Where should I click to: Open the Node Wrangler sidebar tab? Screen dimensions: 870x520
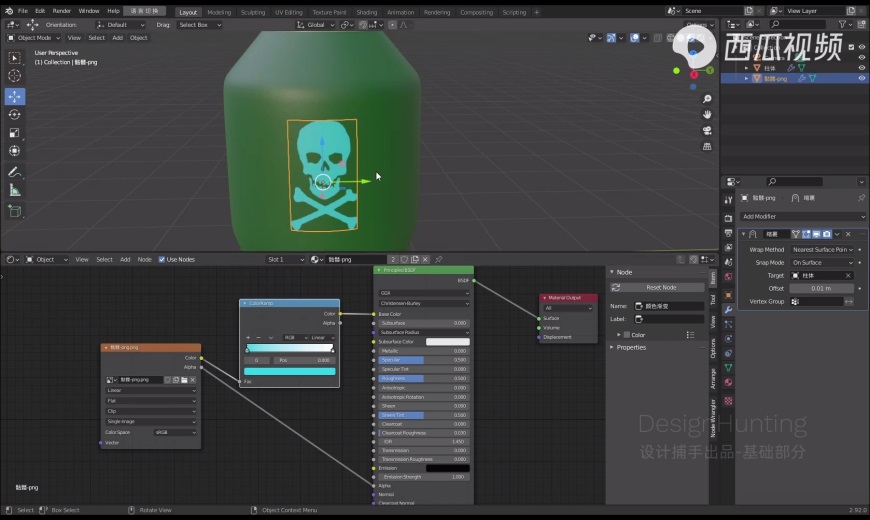[x=714, y=417]
